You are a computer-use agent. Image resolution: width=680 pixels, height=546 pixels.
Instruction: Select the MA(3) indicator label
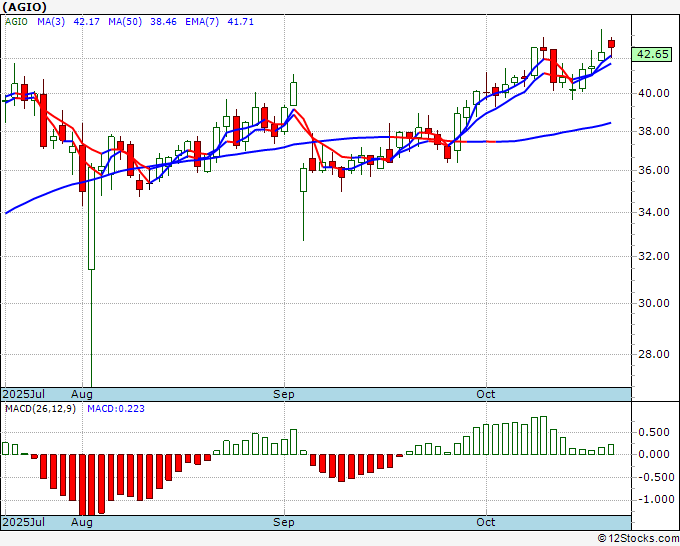51,22
